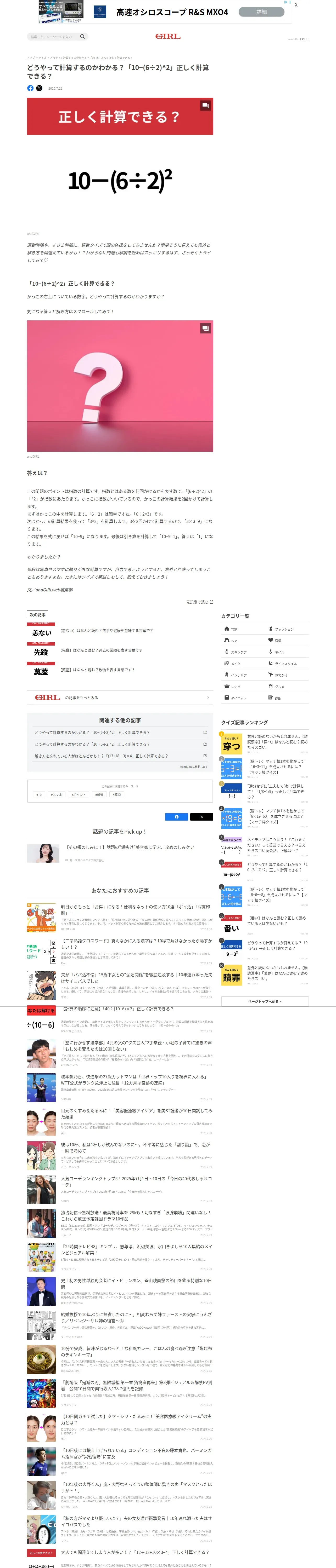Open article 24時間テレビ48 キンプリ
This screenshot has width=336, height=1568.
(120, 1258)
